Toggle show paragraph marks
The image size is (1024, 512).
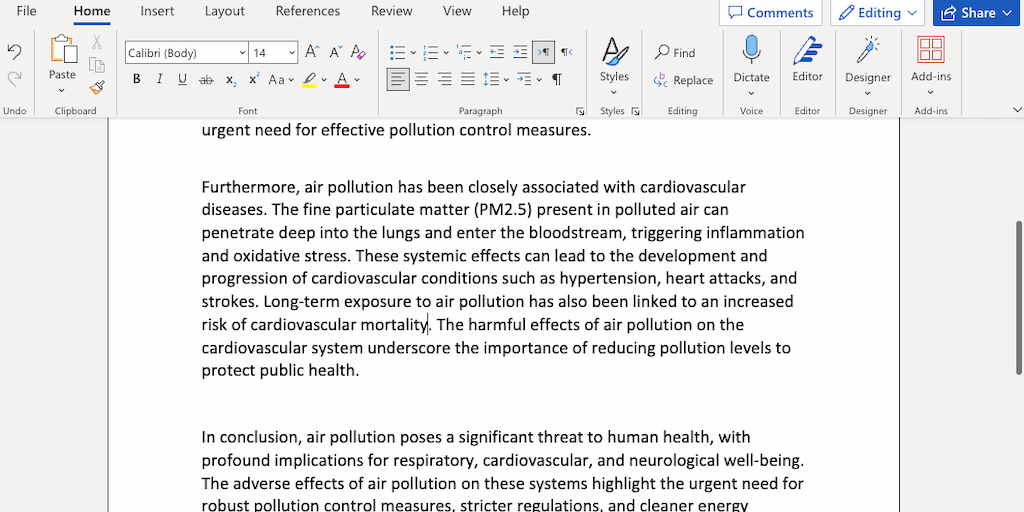click(557, 80)
